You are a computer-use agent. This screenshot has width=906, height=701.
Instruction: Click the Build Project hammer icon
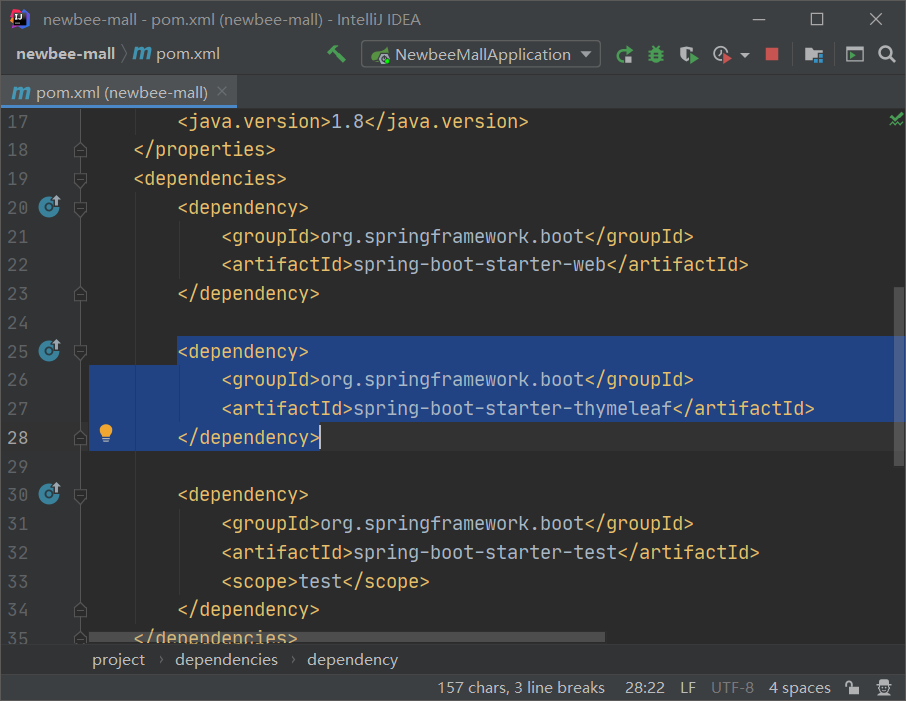(336, 54)
